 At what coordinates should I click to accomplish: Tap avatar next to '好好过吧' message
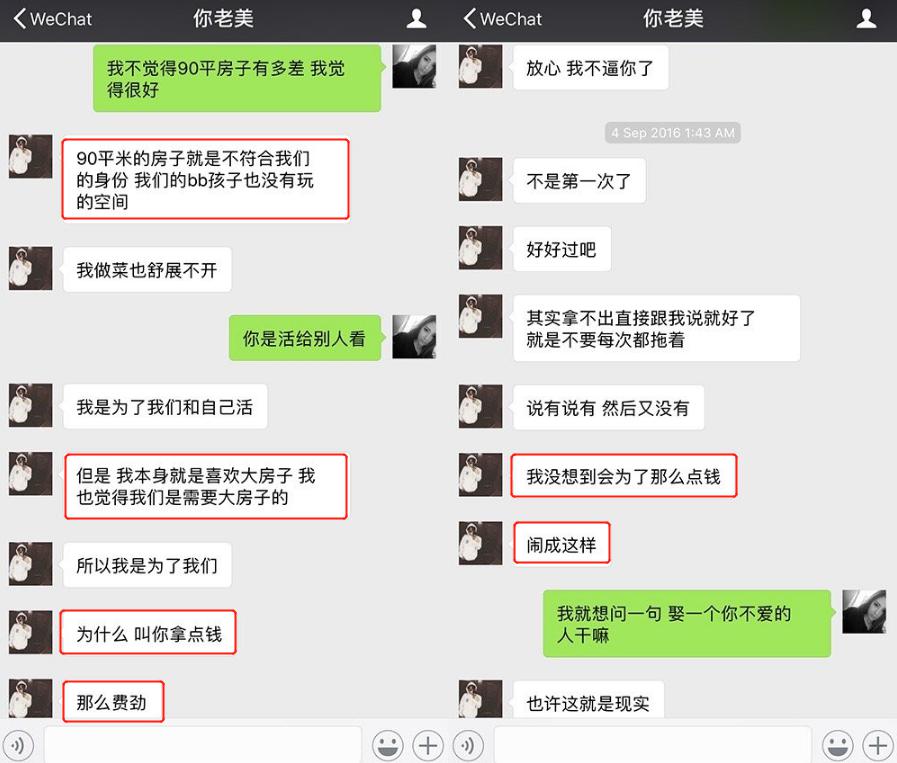[481, 248]
